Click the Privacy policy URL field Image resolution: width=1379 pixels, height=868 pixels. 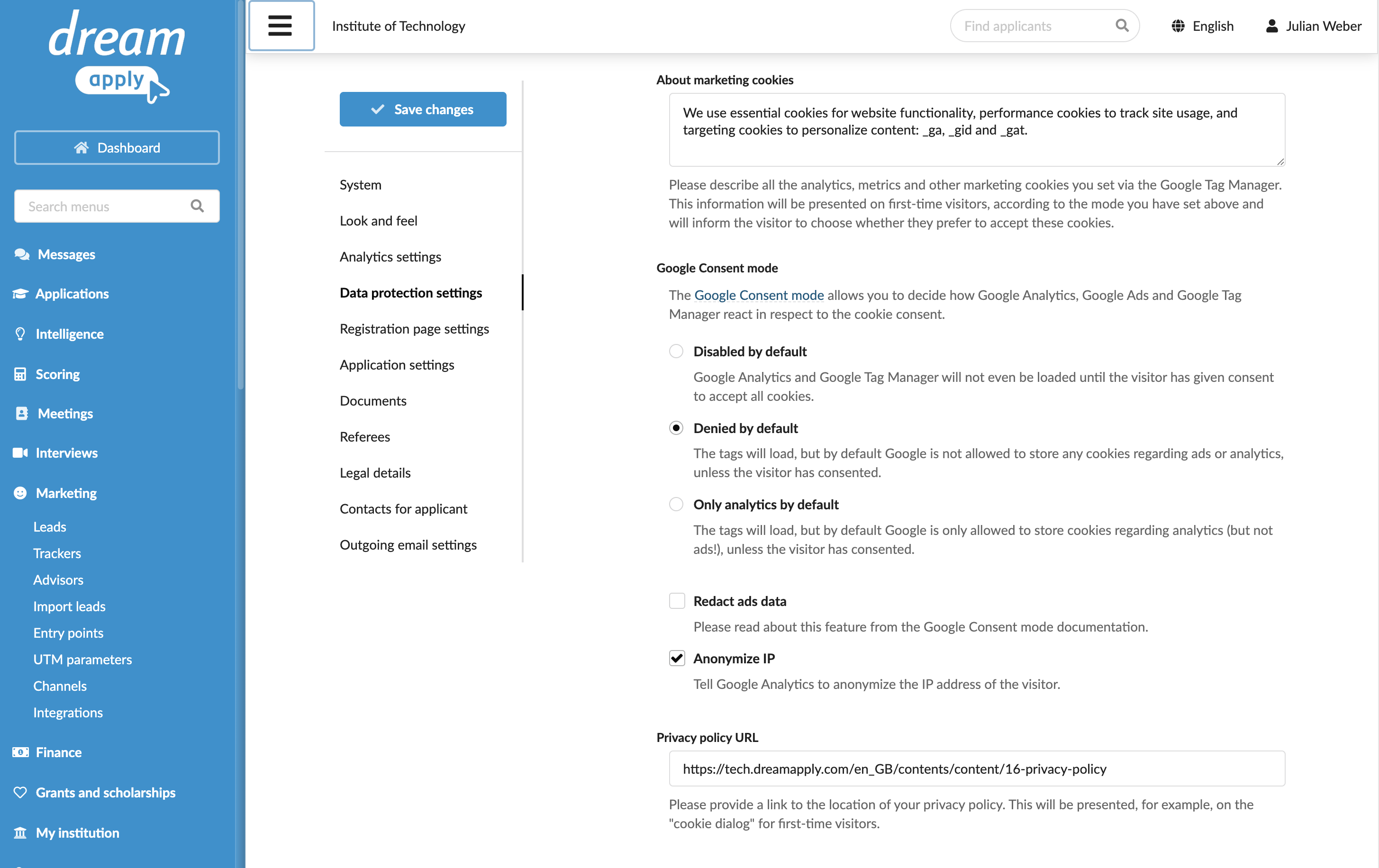977,769
